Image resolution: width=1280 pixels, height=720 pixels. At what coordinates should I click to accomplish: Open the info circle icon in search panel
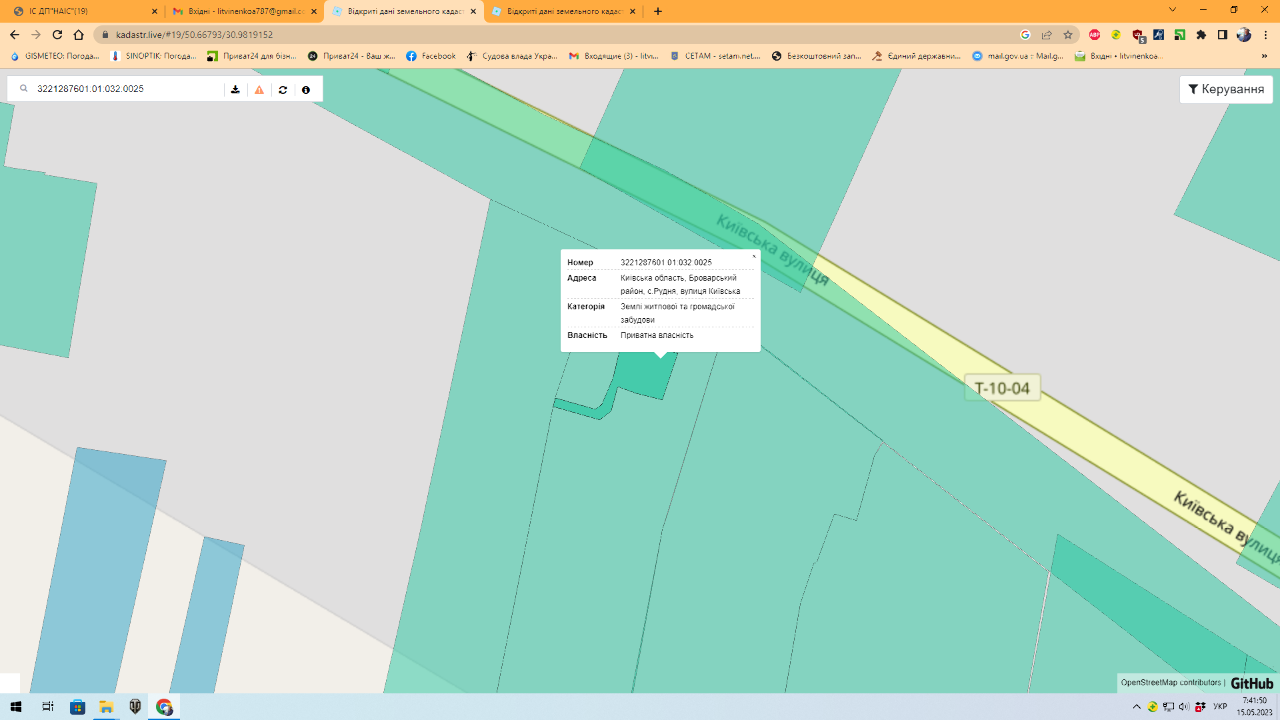pos(306,89)
